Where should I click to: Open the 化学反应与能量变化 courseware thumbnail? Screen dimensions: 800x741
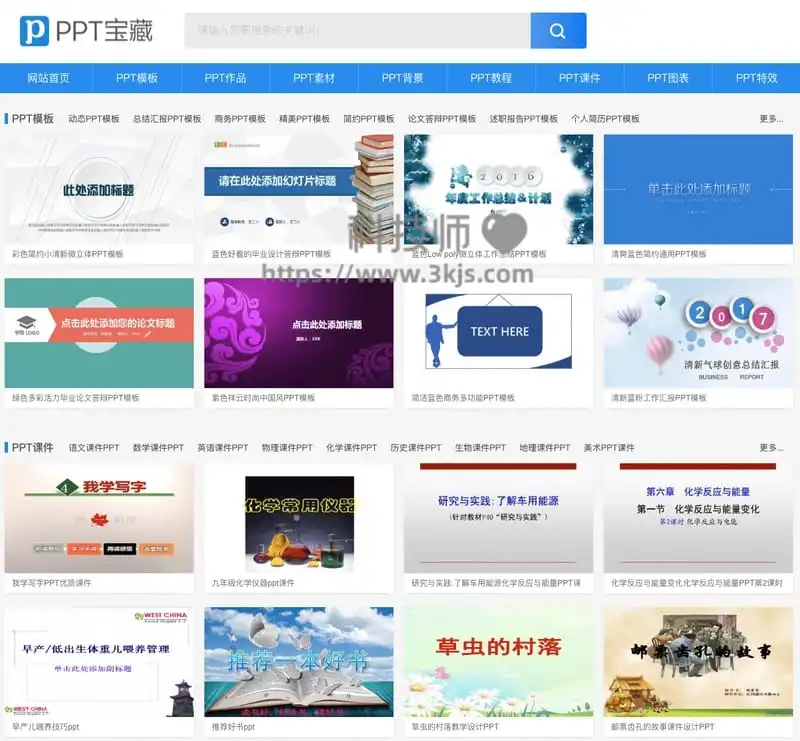(698, 518)
